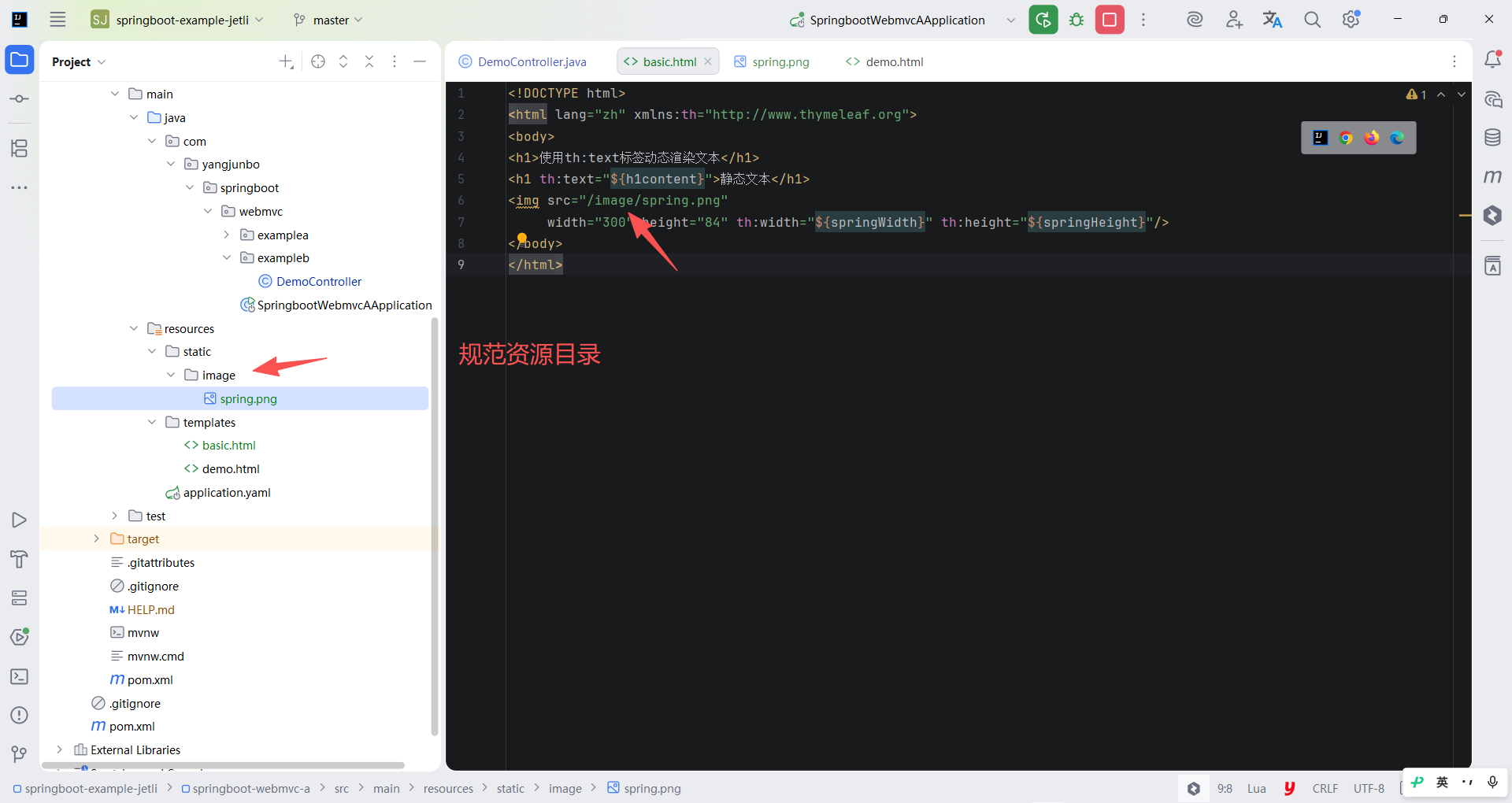Collapse the templates folder
The image size is (1512, 803).
point(152,422)
